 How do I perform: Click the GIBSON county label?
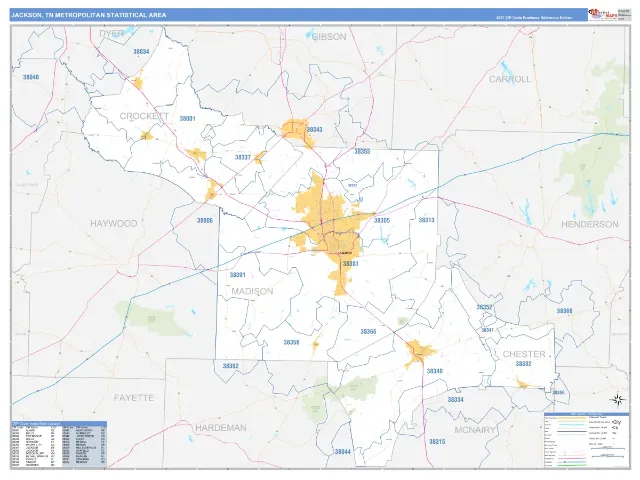click(x=329, y=37)
